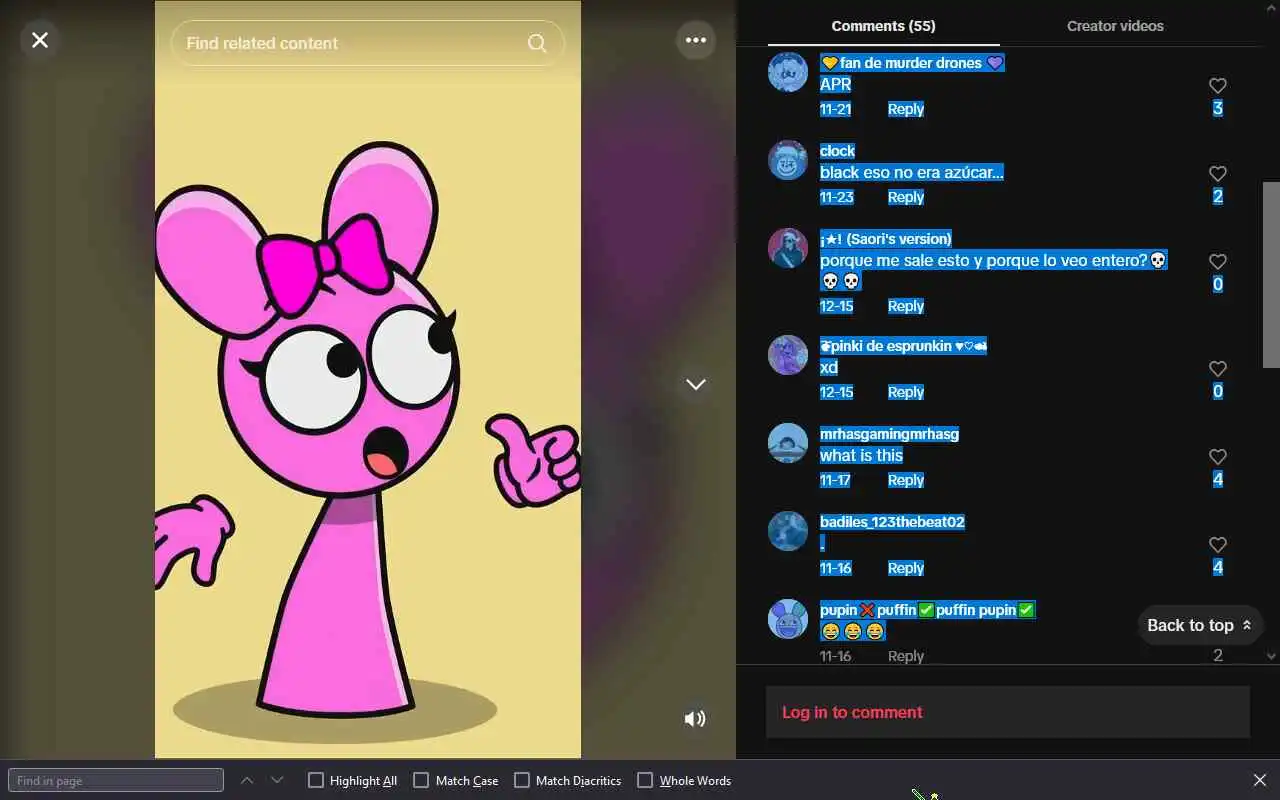Click comment text 'what is this'
This screenshot has height=800, width=1280.
coord(861,455)
